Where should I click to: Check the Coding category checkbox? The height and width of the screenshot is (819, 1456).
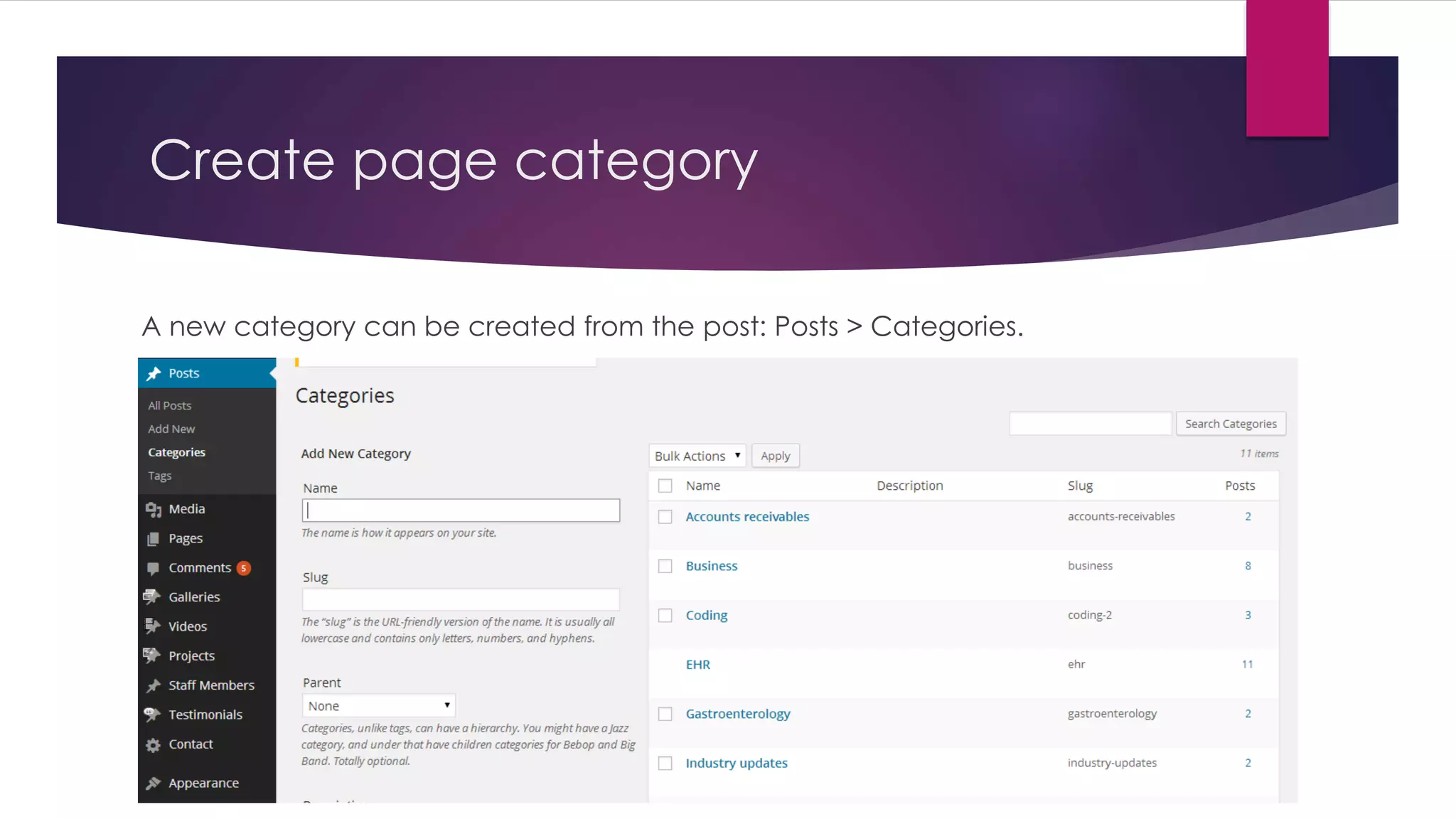(x=665, y=616)
